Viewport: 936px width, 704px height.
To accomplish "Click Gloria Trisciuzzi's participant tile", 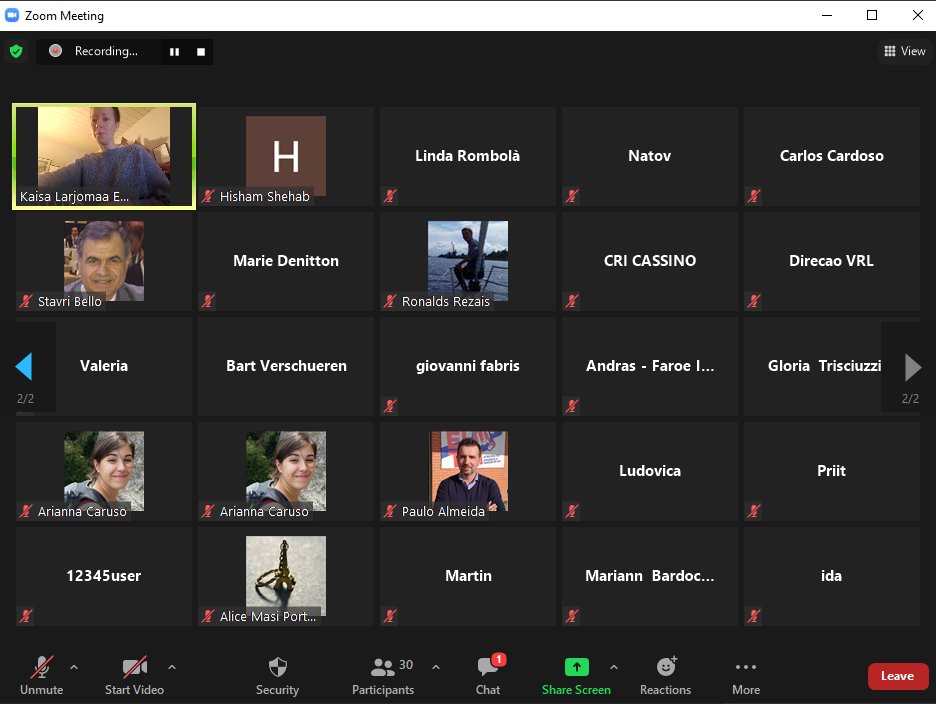I will click(x=832, y=366).
